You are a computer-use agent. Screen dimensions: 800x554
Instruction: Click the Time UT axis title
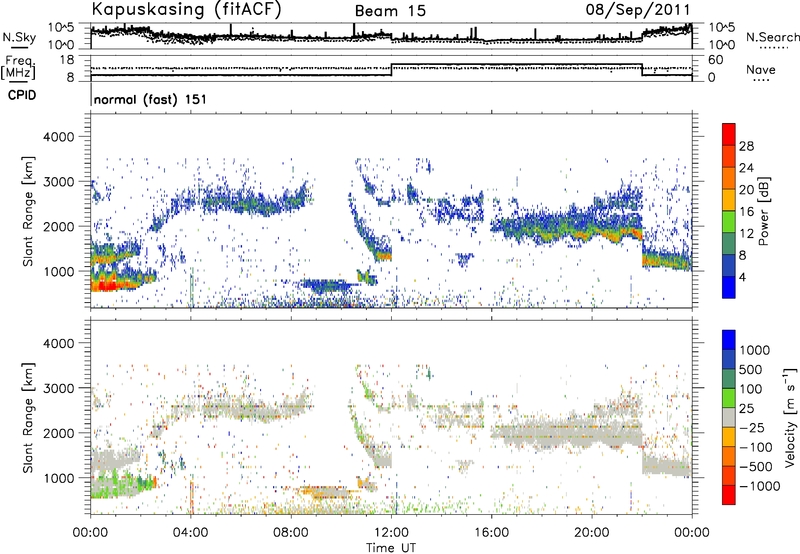coord(391,548)
